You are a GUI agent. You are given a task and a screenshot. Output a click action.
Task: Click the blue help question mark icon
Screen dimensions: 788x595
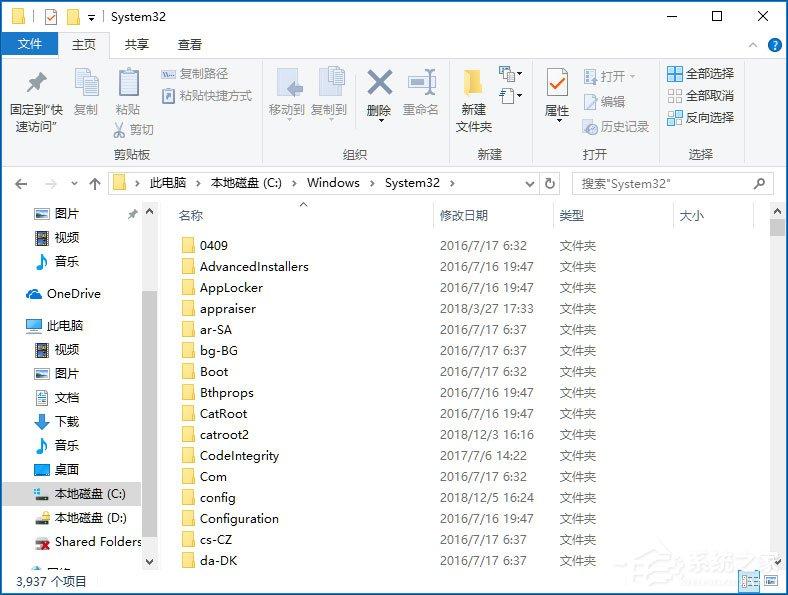(x=774, y=45)
